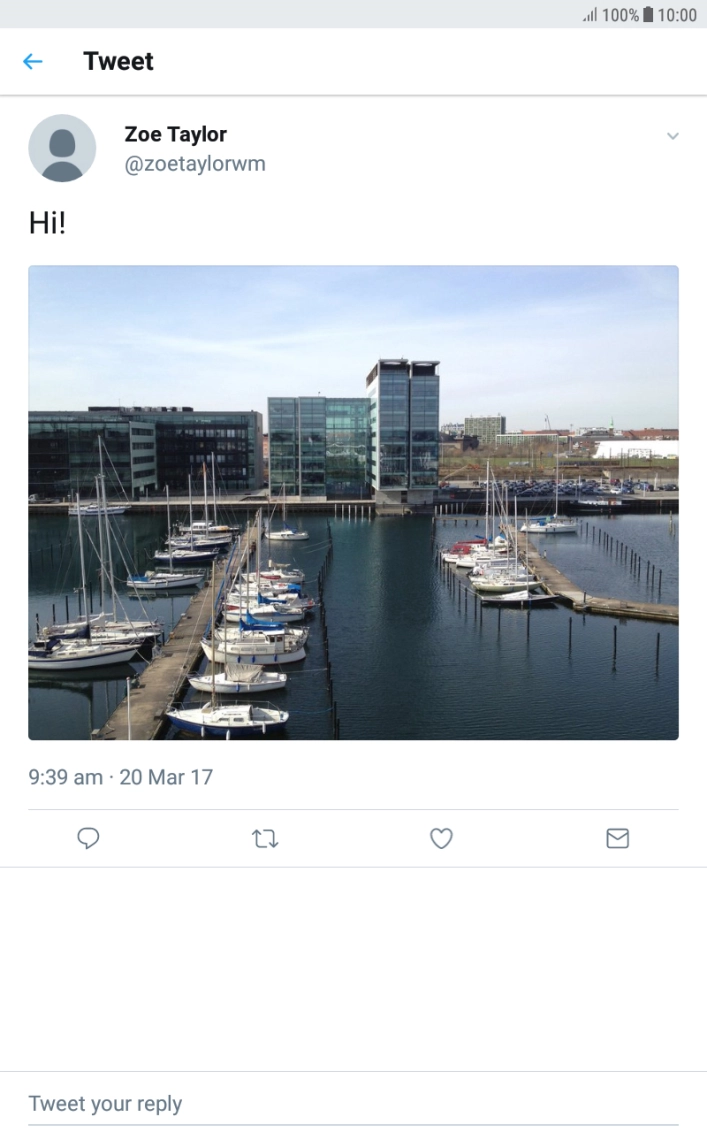Click the Tweet header title

pos(118,62)
